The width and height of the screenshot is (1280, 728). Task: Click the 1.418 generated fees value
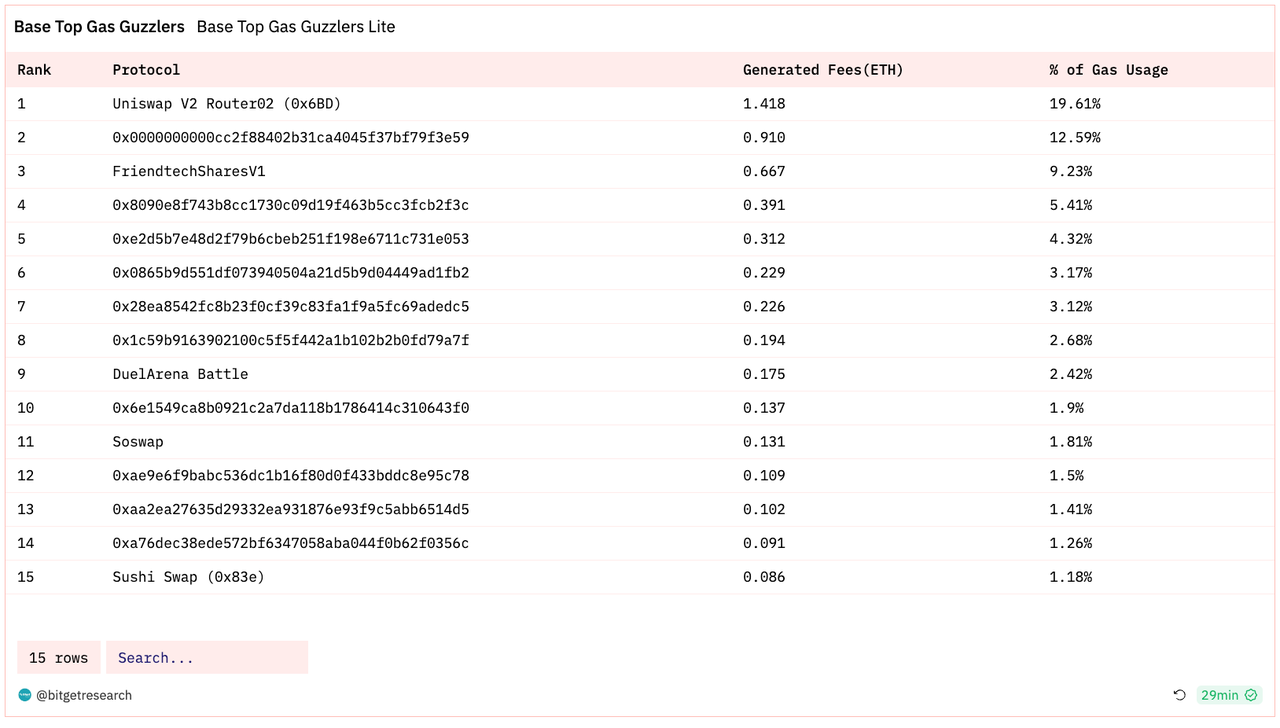click(x=764, y=104)
